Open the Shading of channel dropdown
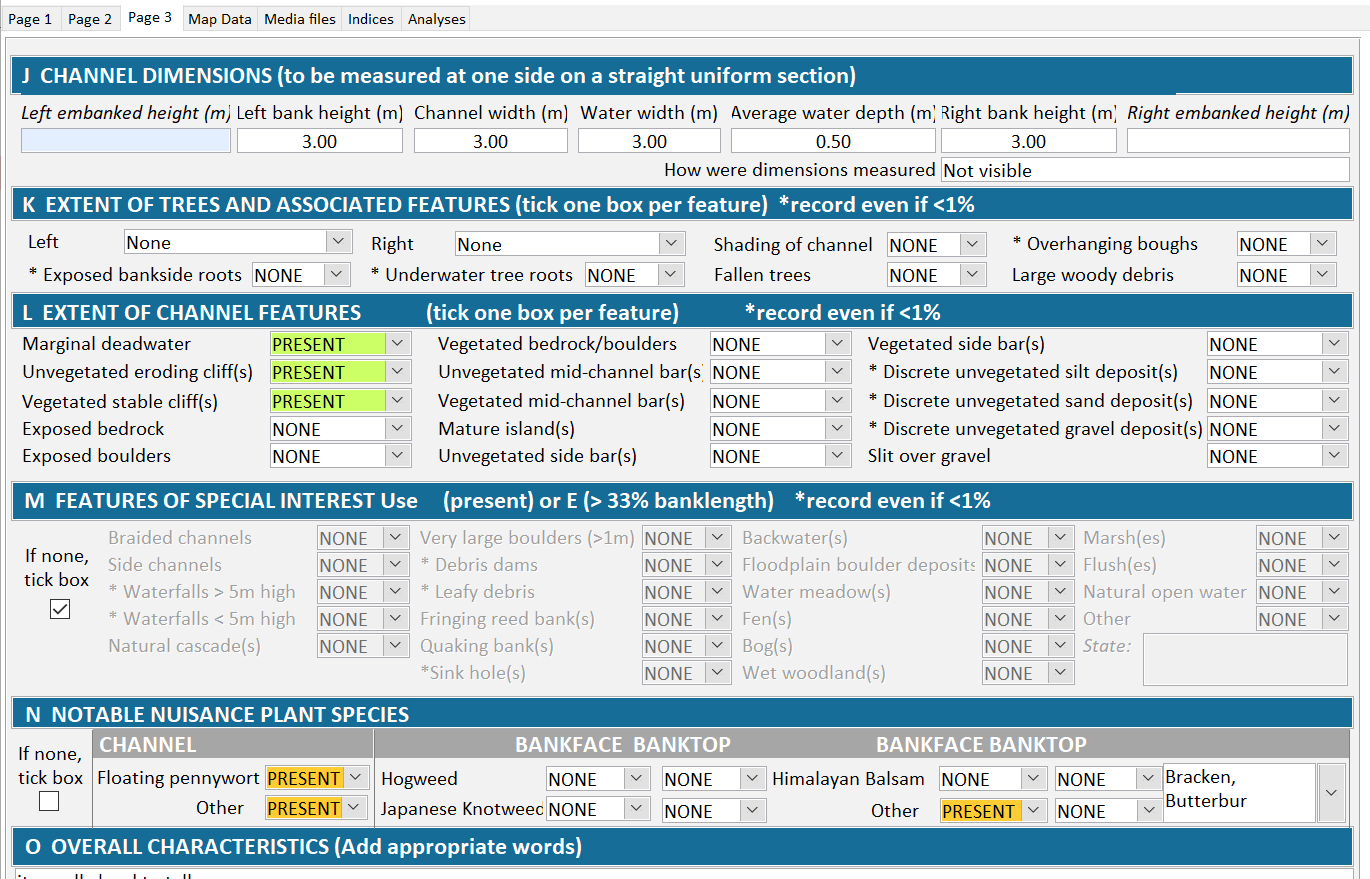This screenshot has height=879, width=1370. click(937, 245)
